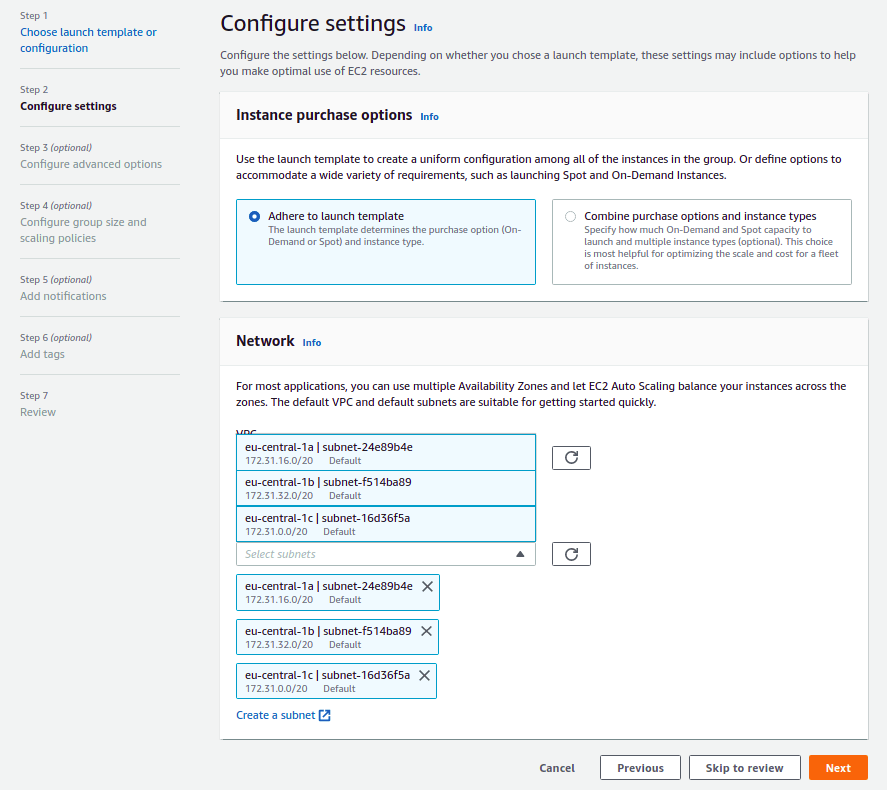
Task: Remove the eu-central-1a subnet-24e89b4e chip
Action: click(x=427, y=587)
